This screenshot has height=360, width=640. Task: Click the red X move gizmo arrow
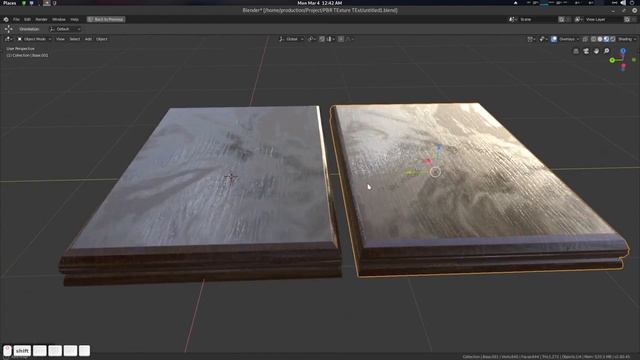(x=427, y=162)
